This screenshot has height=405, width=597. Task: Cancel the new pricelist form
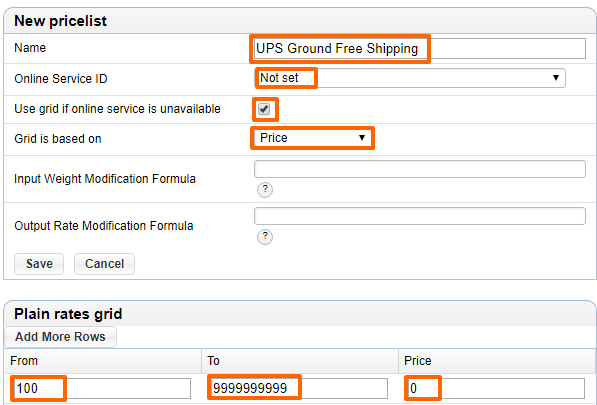tap(104, 264)
